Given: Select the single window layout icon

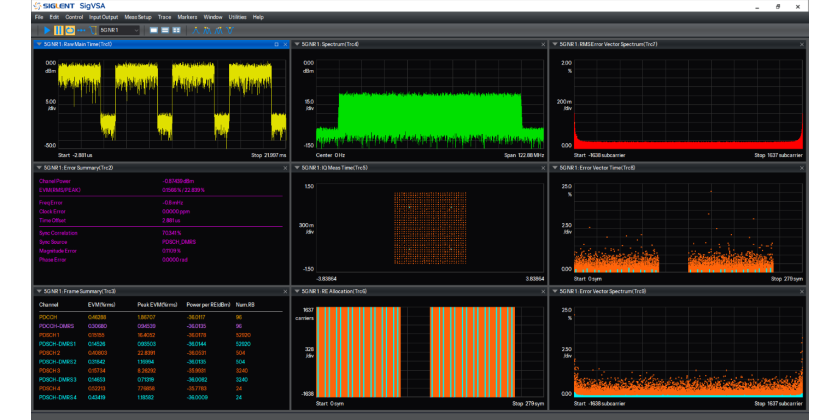Looking at the screenshot, I should coord(154,30).
